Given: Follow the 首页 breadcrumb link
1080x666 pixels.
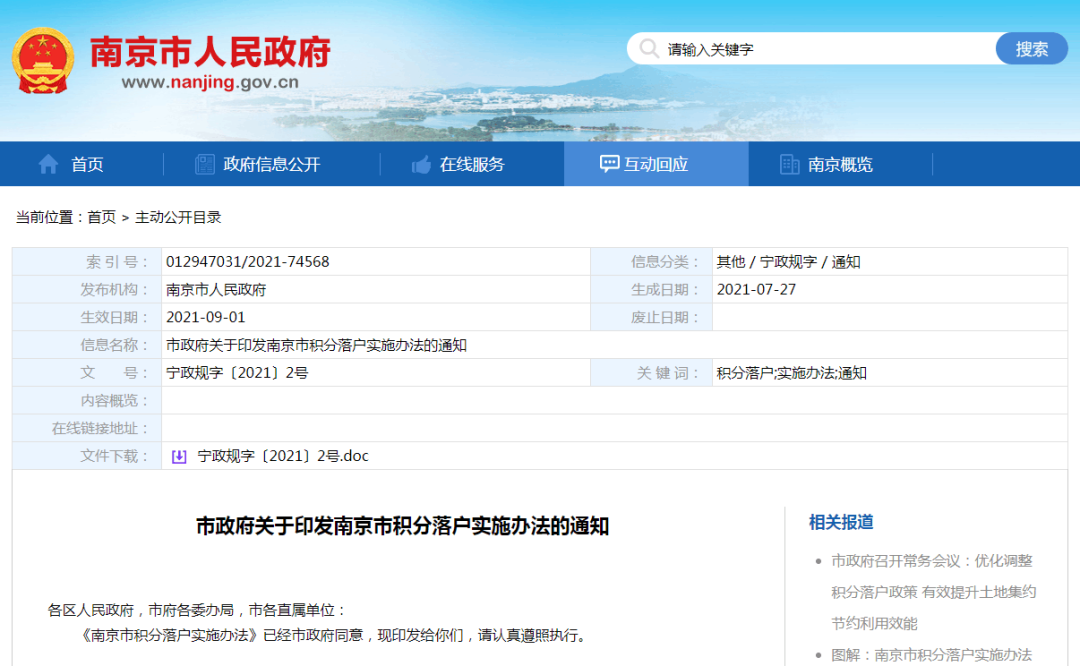Looking at the screenshot, I should point(101,217).
